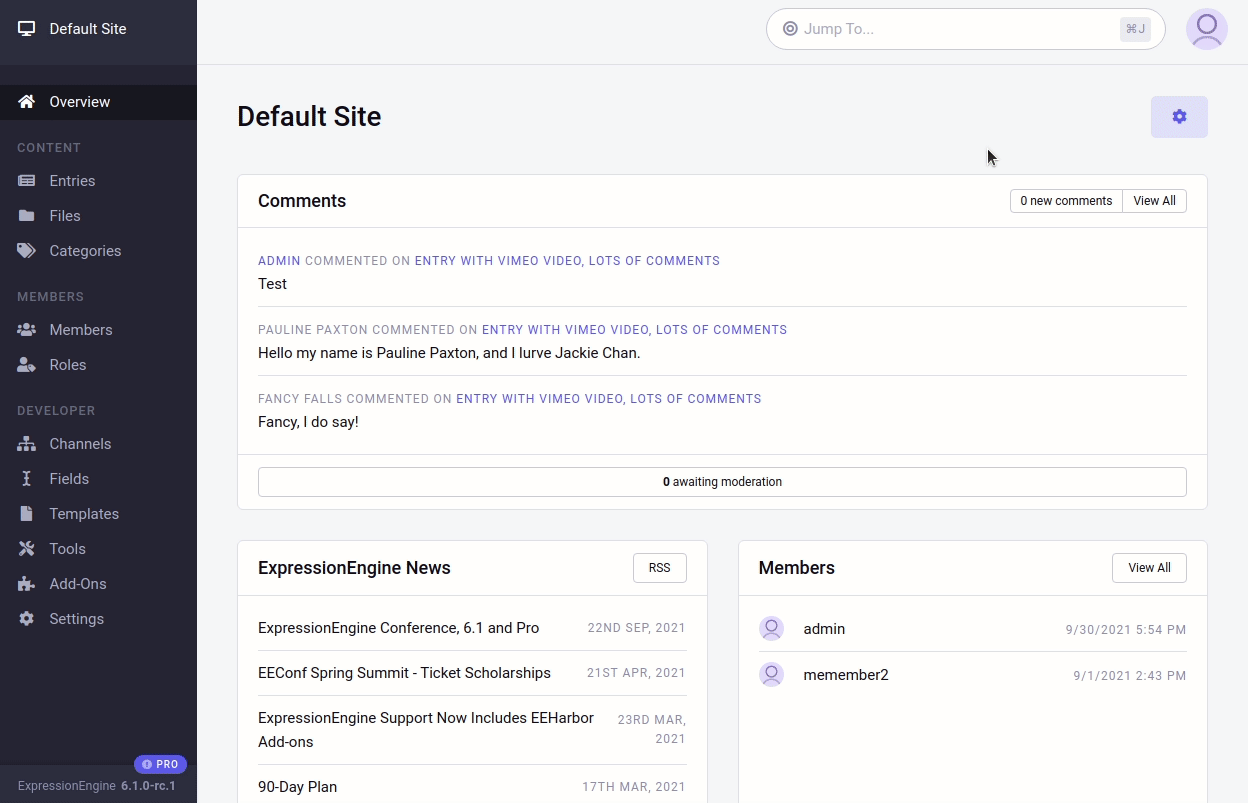This screenshot has width=1248, height=803.
Task: Click the Roles user-tag icon
Action: pyautogui.click(x=27, y=365)
